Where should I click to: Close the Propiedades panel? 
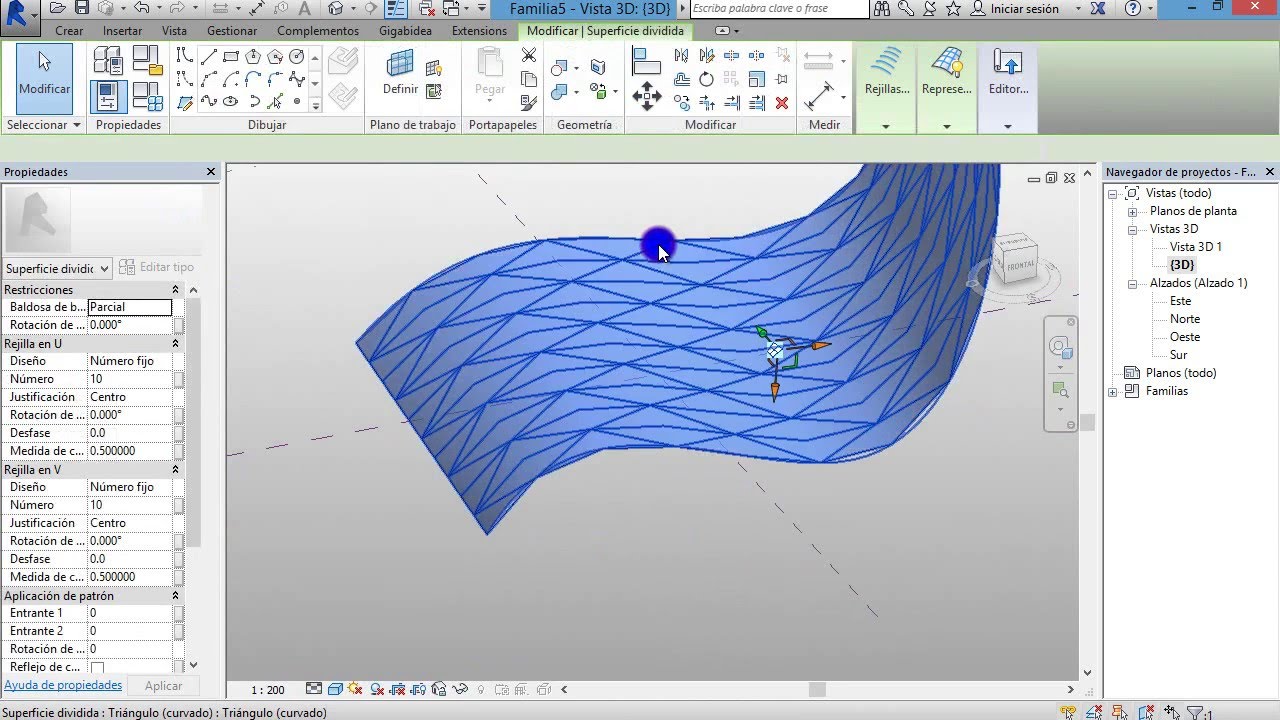211,172
